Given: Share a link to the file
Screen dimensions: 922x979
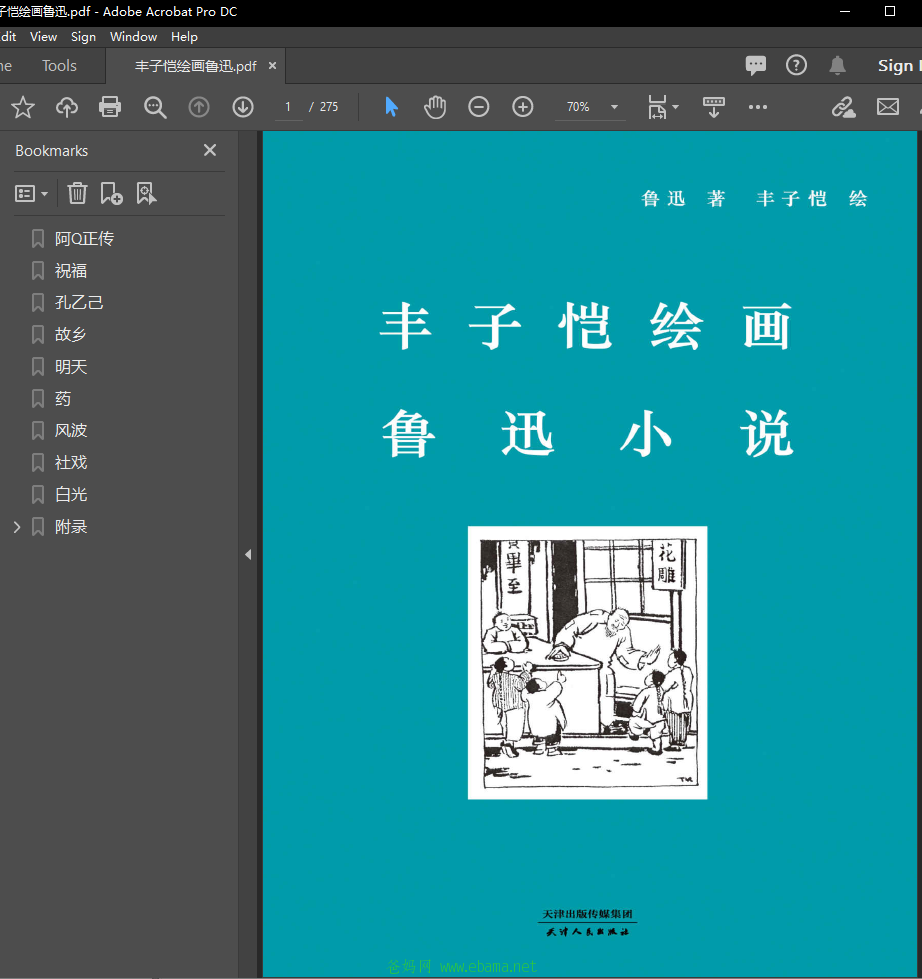Looking at the screenshot, I should click(x=843, y=107).
